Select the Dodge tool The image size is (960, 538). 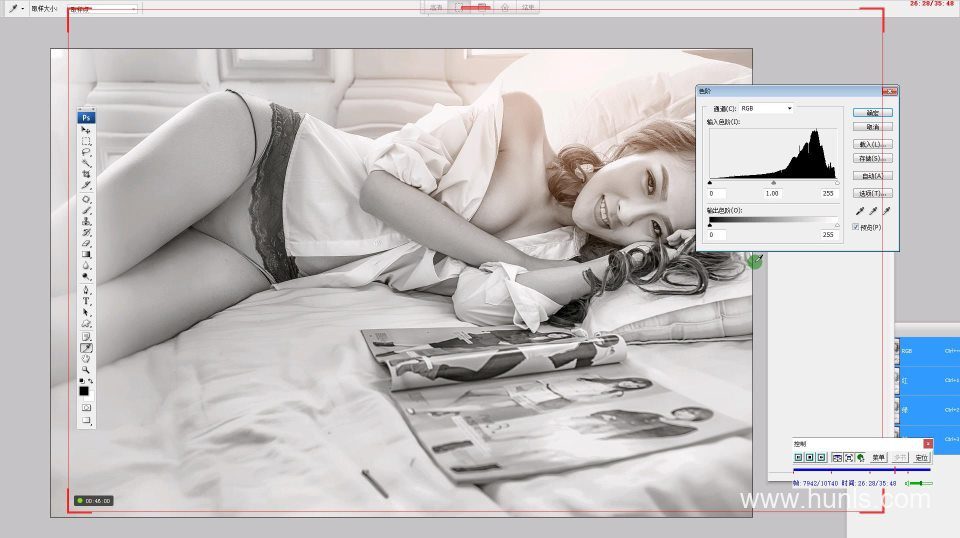[x=86, y=277]
